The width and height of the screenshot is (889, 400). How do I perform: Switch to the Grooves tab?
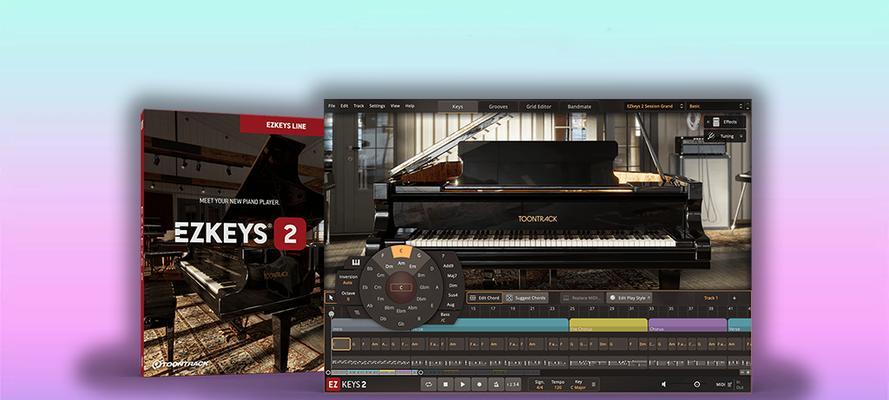[x=498, y=107]
